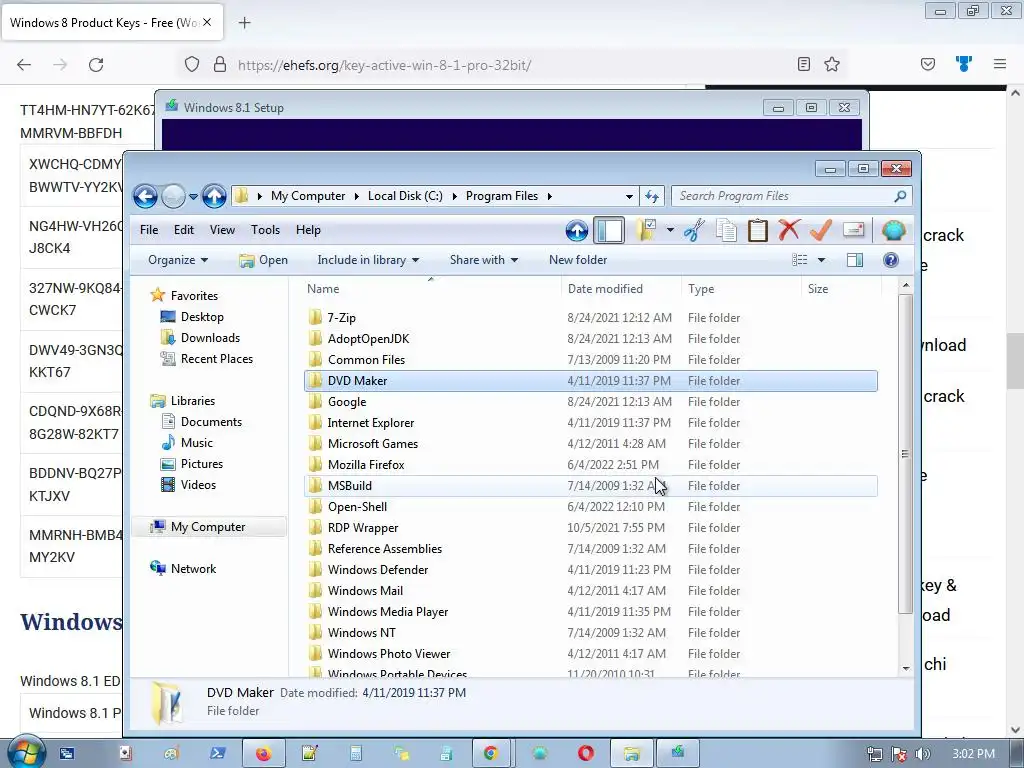
Task: Select Documents library
Action: tap(211, 422)
